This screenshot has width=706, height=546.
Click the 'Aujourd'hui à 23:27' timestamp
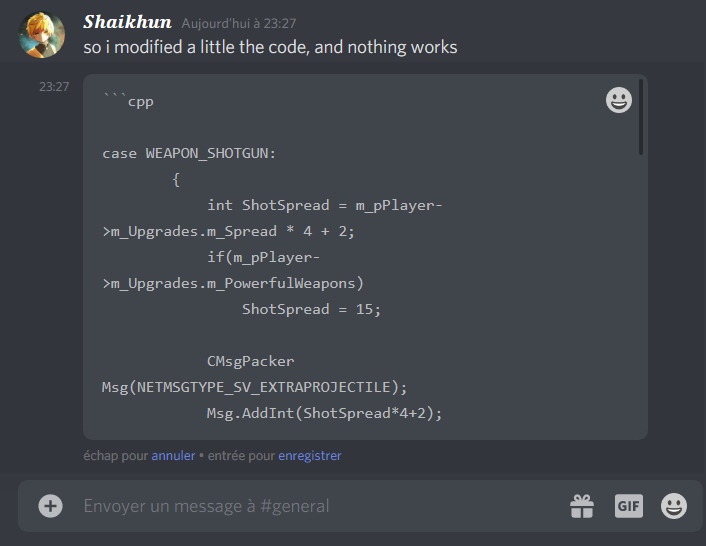pyautogui.click(x=239, y=23)
